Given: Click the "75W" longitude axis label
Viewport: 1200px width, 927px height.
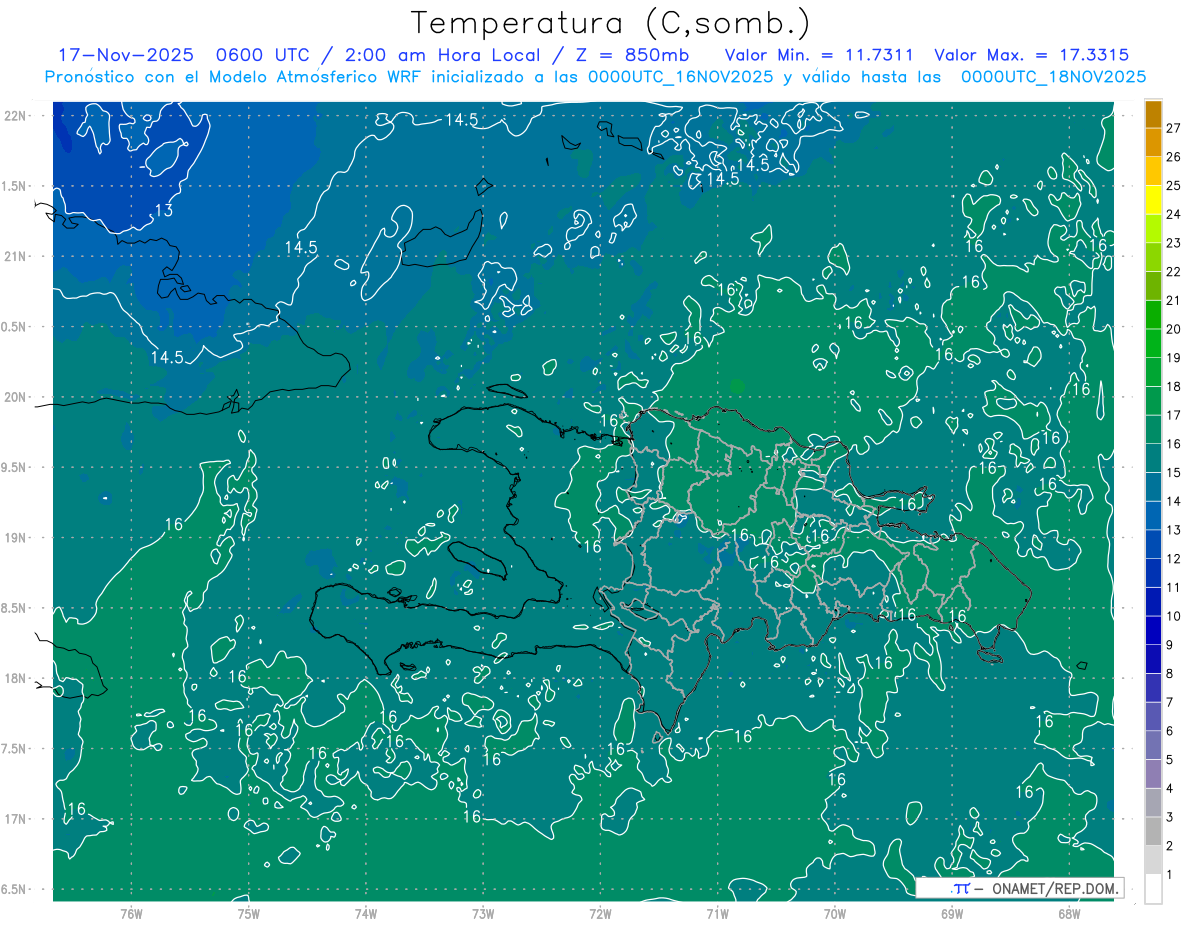Looking at the screenshot, I should (249, 913).
